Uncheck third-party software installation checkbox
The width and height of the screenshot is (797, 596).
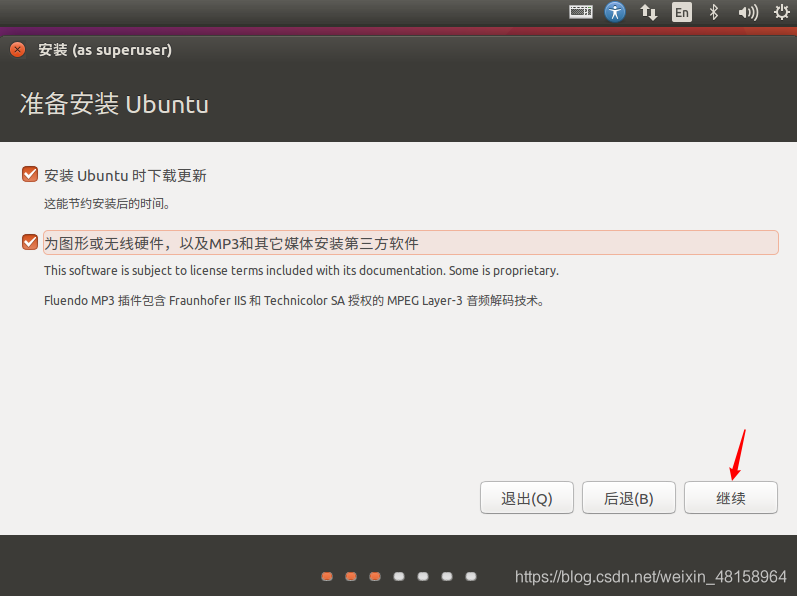[x=30, y=242]
